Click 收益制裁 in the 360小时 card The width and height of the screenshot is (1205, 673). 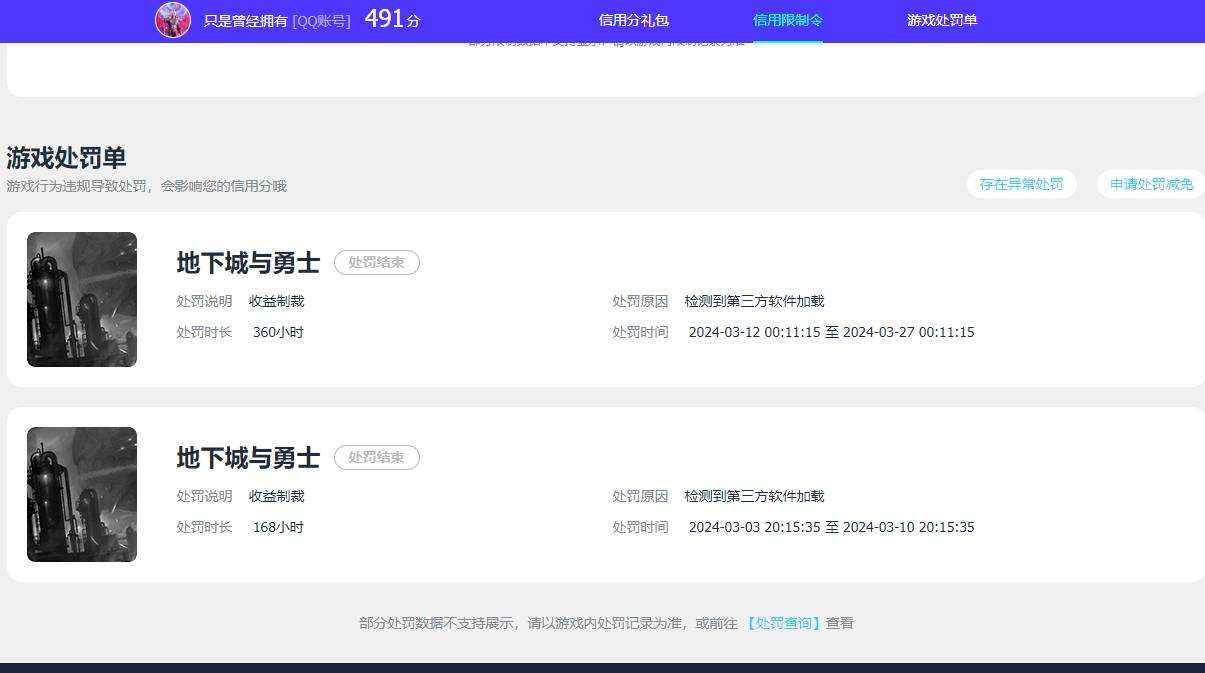coord(277,301)
